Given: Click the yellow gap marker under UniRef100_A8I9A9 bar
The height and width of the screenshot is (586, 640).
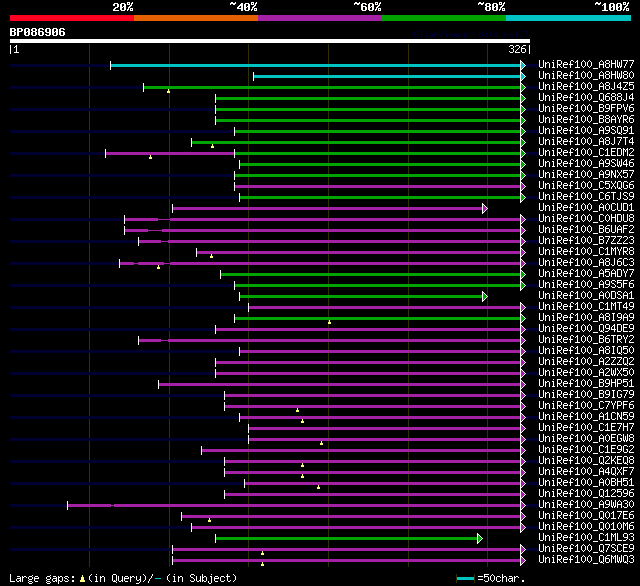Looking at the screenshot, I should pyautogui.click(x=329, y=322).
